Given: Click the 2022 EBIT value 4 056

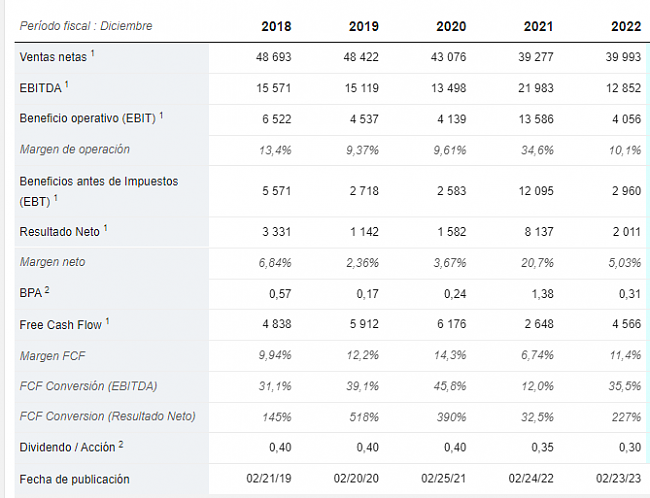Looking at the screenshot, I should 626,119.
